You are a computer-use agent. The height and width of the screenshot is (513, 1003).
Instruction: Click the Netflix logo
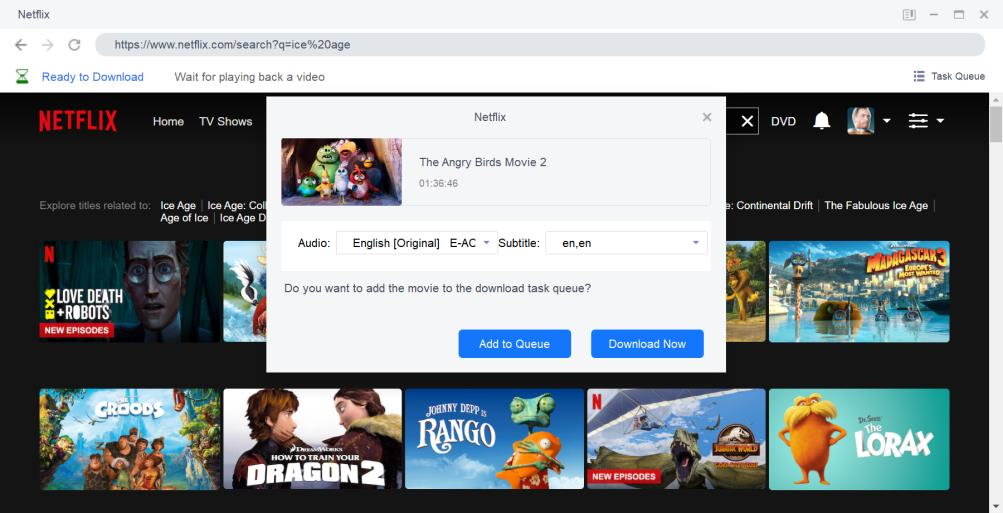[x=78, y=121]
